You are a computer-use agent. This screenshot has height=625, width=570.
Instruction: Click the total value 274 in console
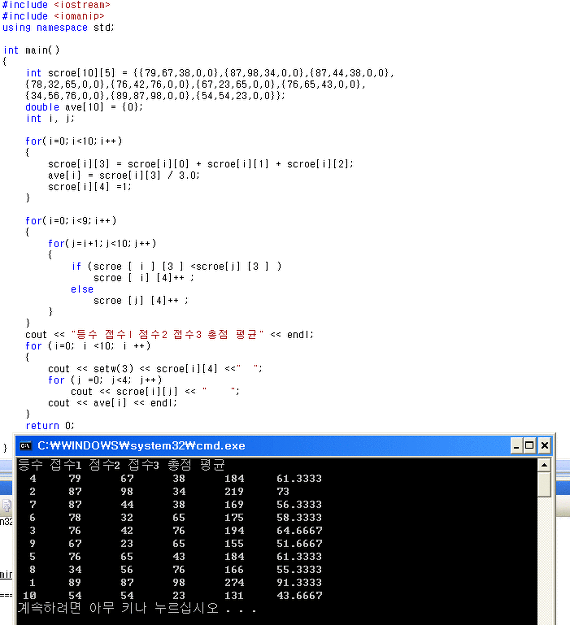tap(234, 583)
